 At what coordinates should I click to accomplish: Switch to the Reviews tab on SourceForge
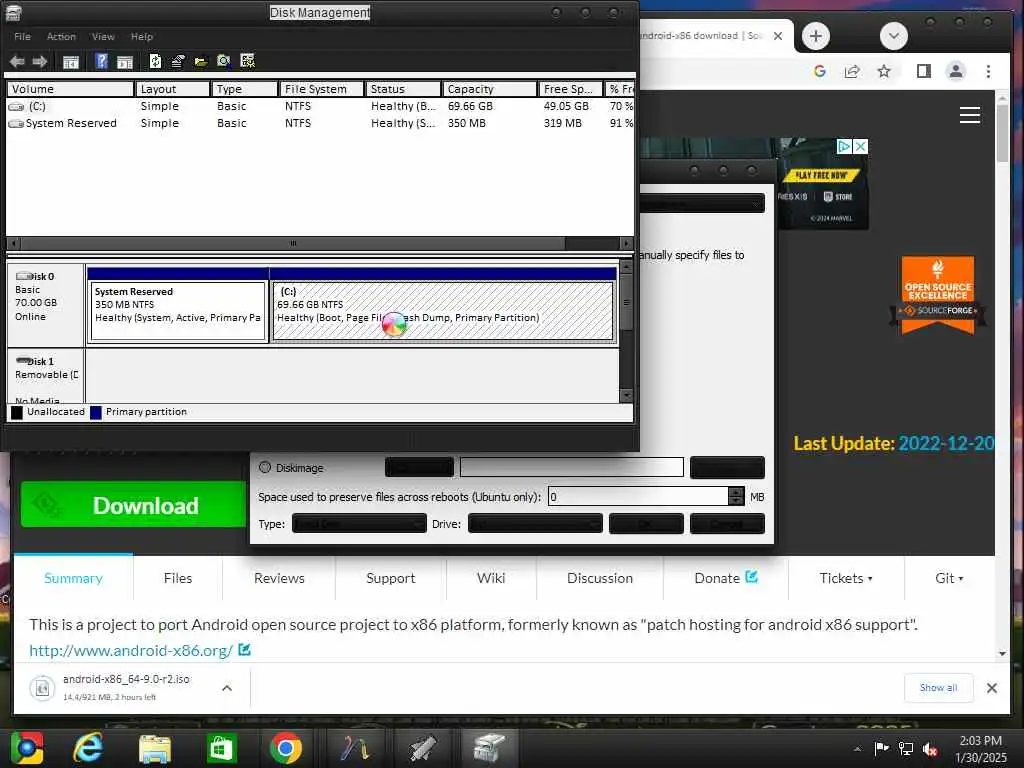[279, 578]
